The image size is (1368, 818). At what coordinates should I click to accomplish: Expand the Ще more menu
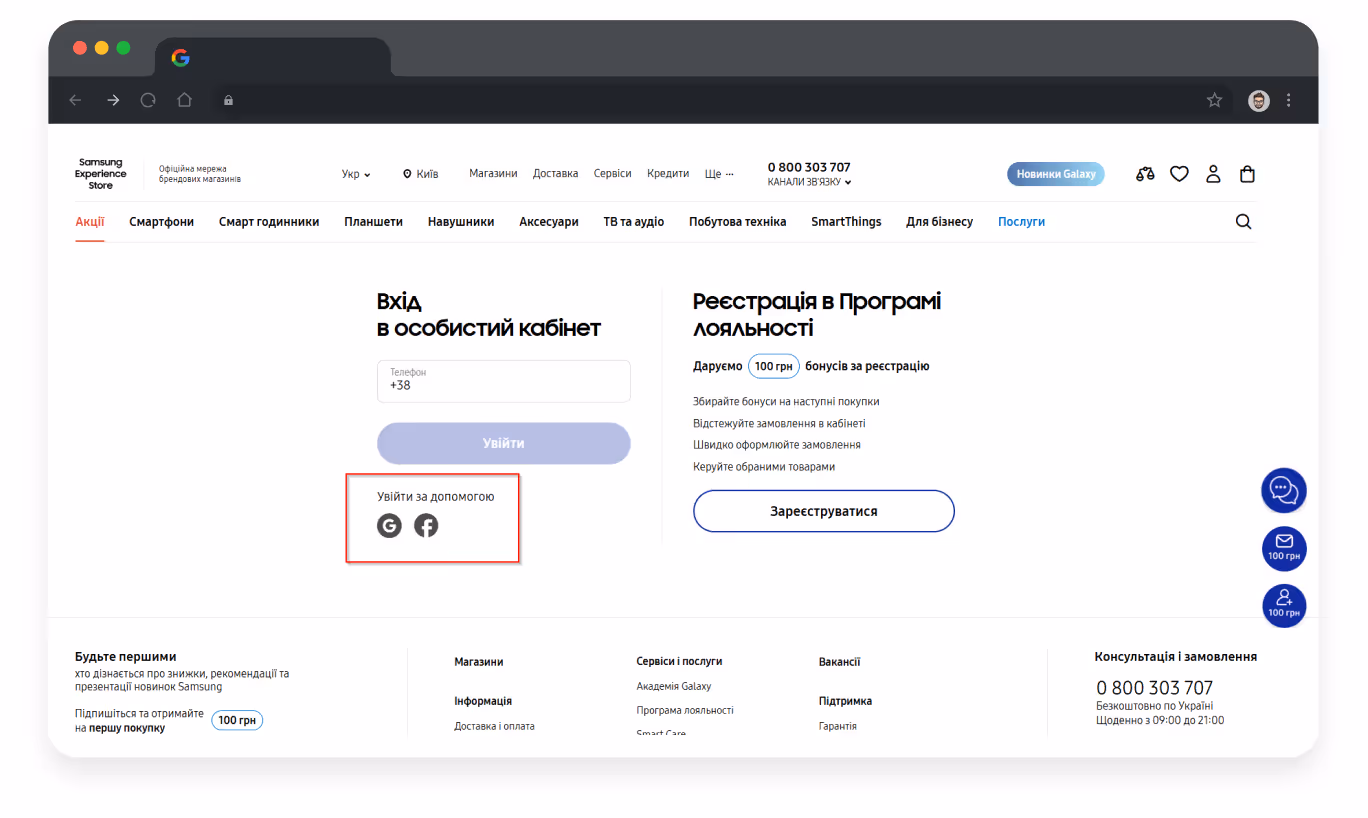(x=719, y=174)
